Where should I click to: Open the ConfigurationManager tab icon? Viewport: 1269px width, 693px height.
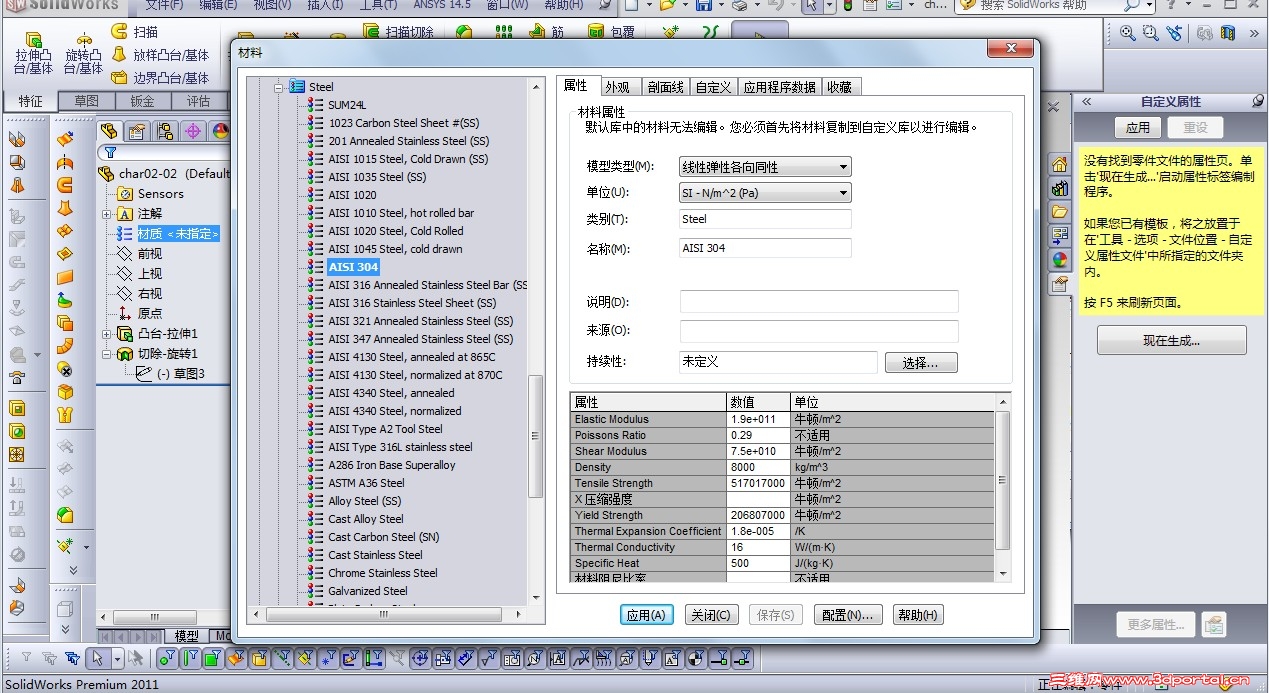pos(165,131)
